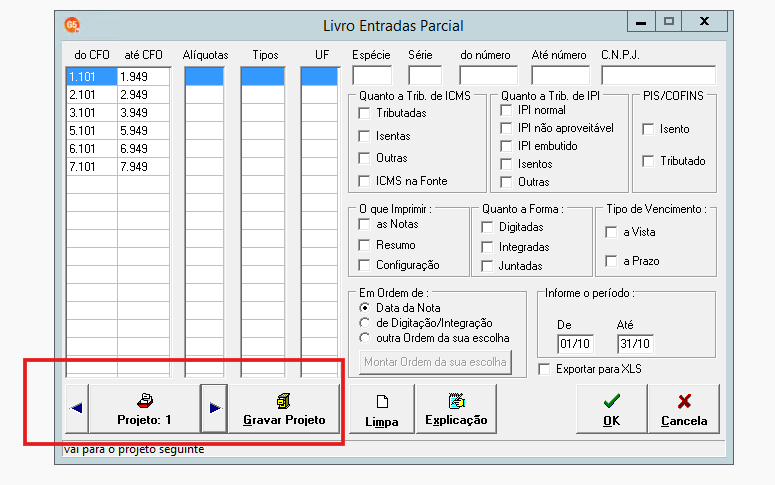Select the 6.949 até CFO cell
The height and width of the screenshot is (485, 775).
point(143,148)
